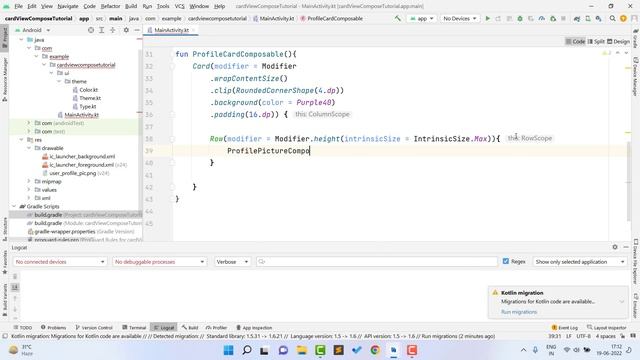Open the Project panel settings gear
640x360 pixels.
point(126,30)
